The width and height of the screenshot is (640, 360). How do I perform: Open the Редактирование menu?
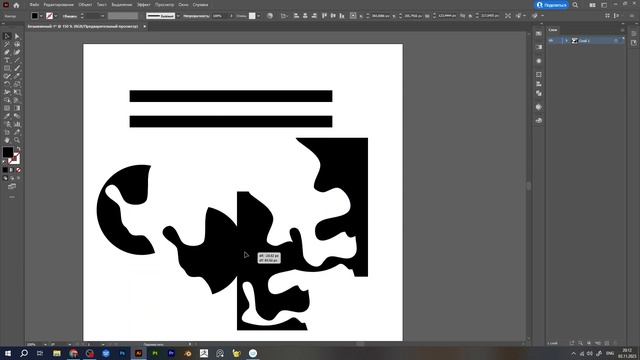58,5
